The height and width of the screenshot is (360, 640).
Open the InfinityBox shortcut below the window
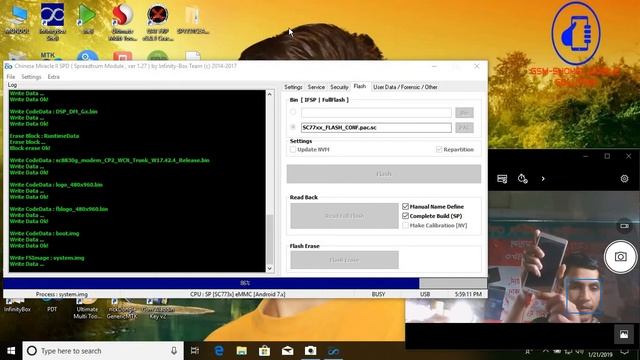17,305
